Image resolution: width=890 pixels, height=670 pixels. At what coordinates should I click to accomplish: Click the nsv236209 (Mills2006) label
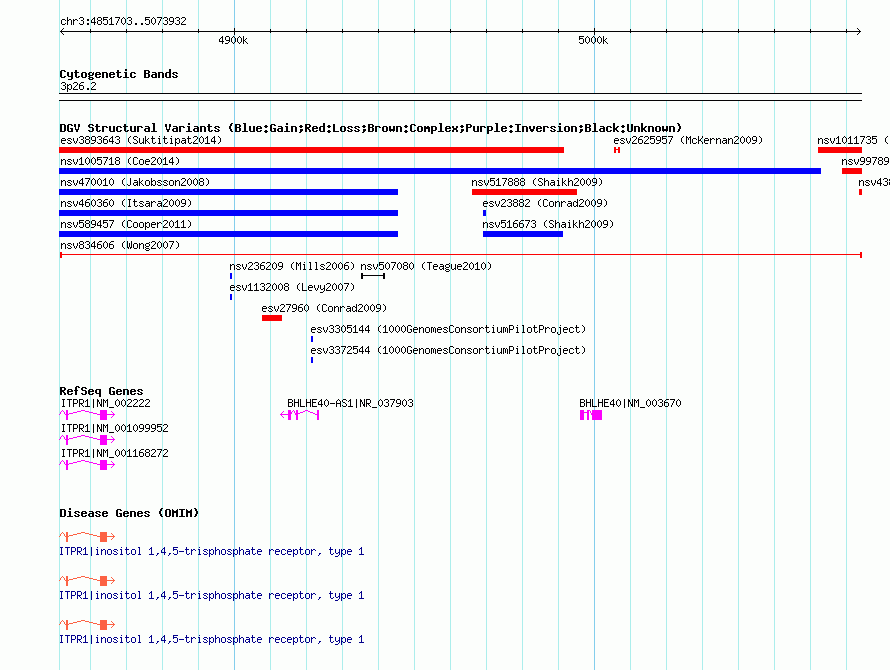point(292,266)
